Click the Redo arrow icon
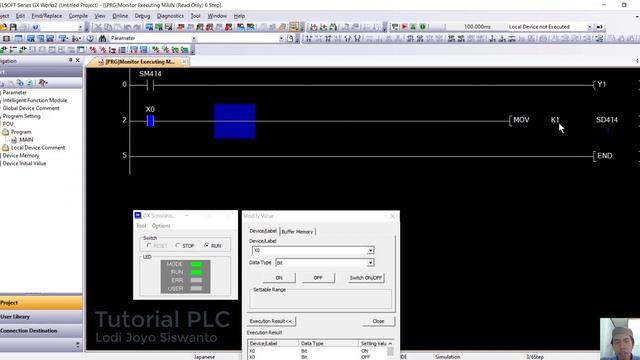Image resolution: width=640 pixels, height=360 pixels. coord(138,27)
